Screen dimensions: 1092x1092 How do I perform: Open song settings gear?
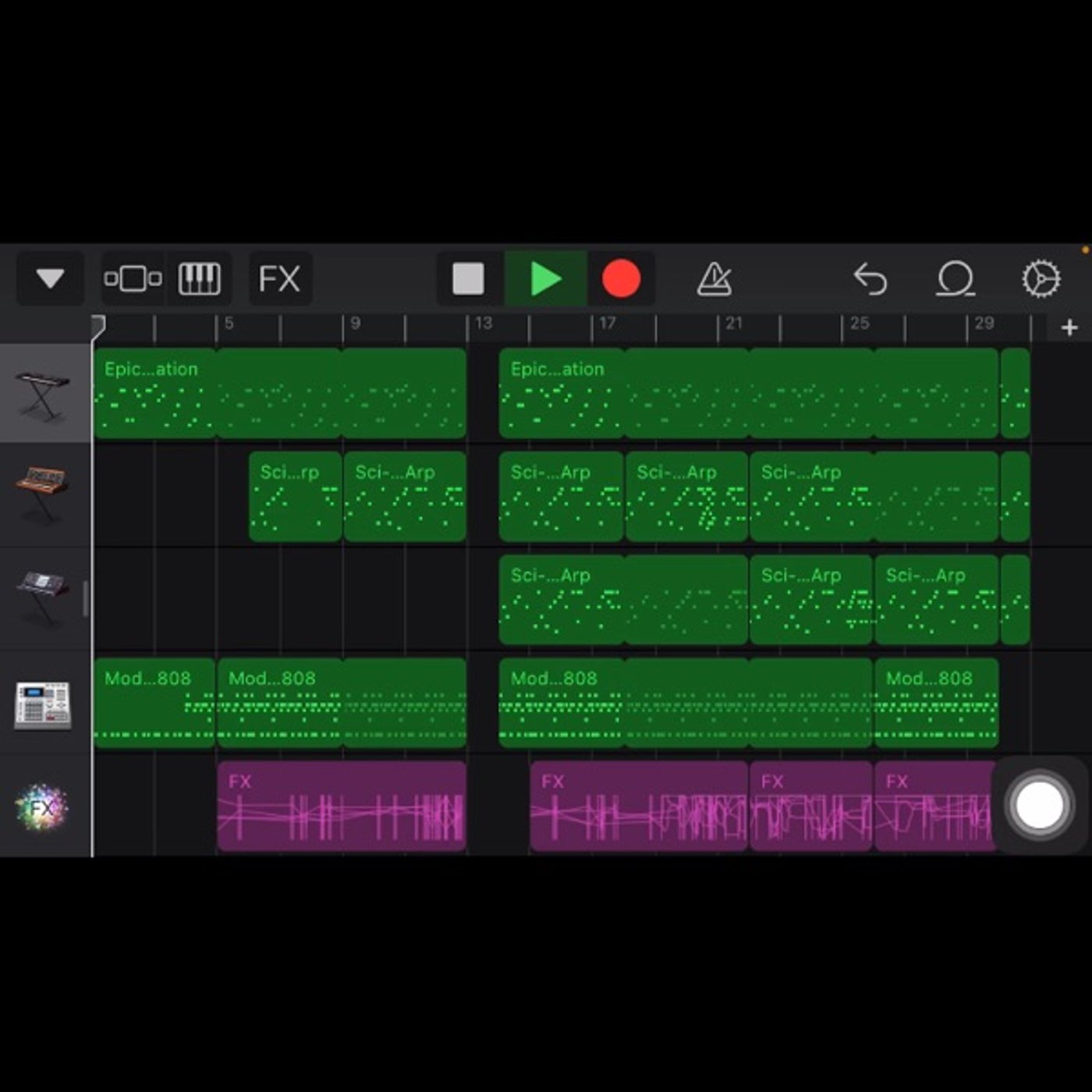[x=1041, y=278]
